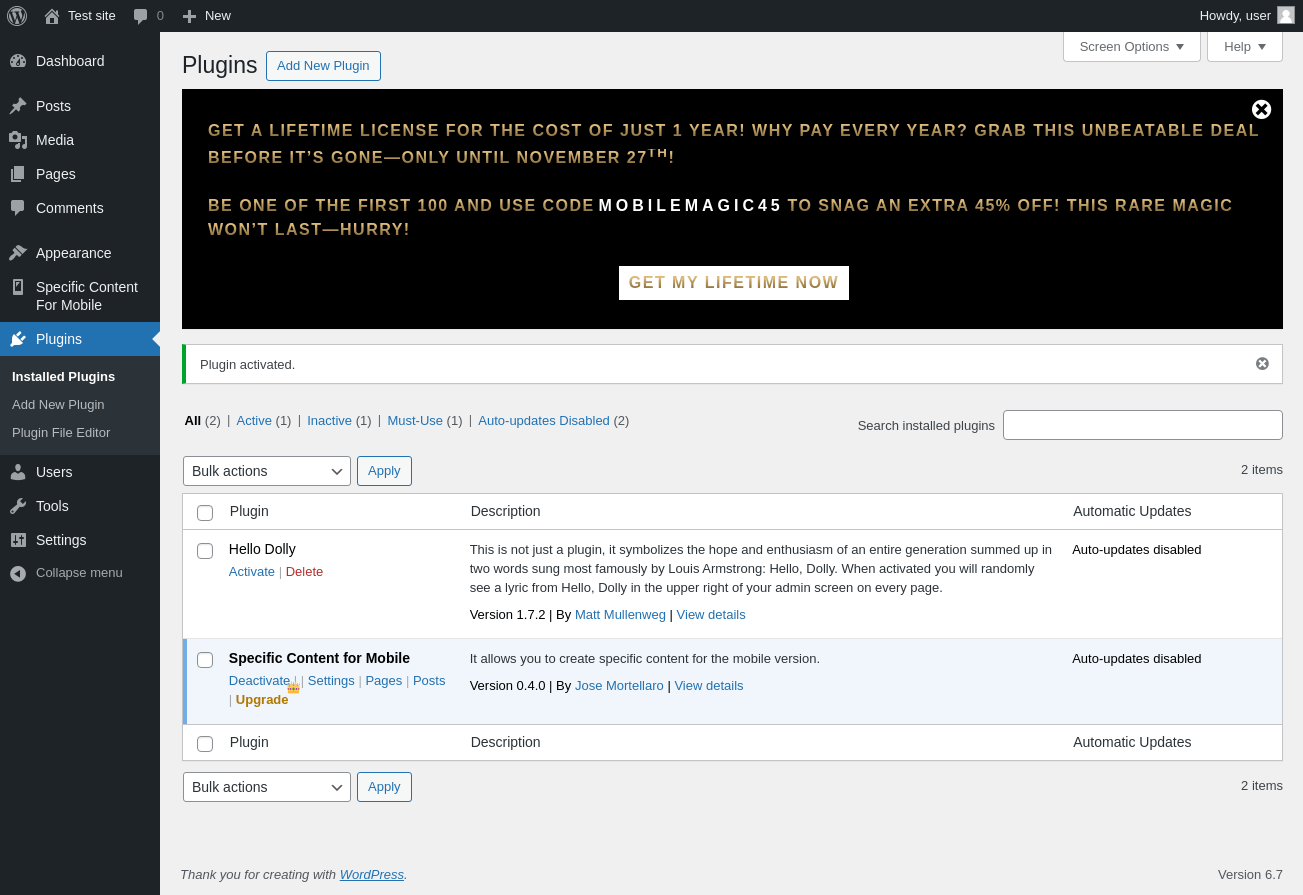
Task: Expand the Help panel
Action: (1245, 46)
